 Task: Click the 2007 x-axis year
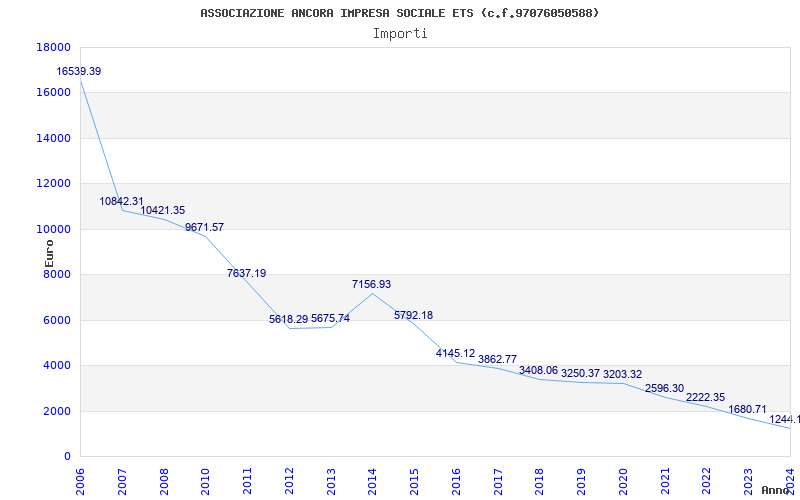tap(122, 481)
